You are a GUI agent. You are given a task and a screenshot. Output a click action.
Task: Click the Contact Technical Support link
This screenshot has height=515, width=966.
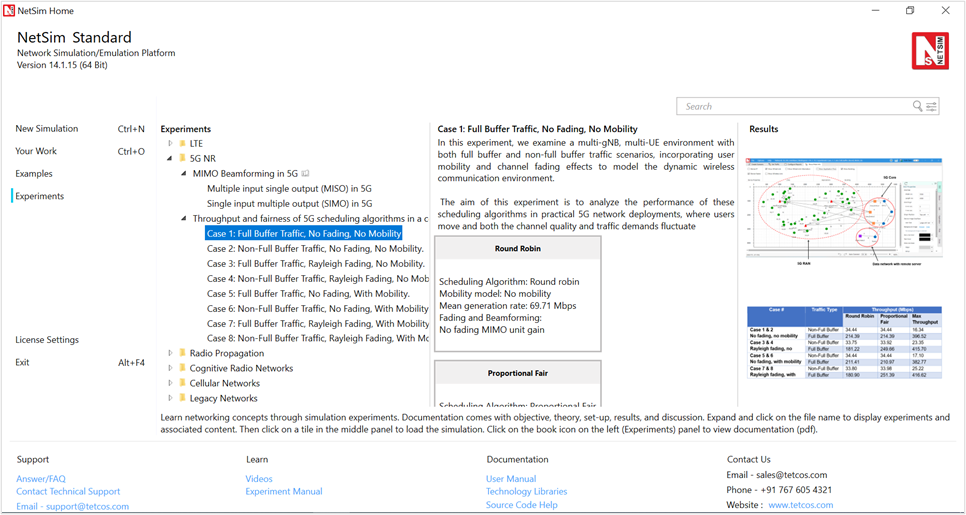[x=68, y=492]
